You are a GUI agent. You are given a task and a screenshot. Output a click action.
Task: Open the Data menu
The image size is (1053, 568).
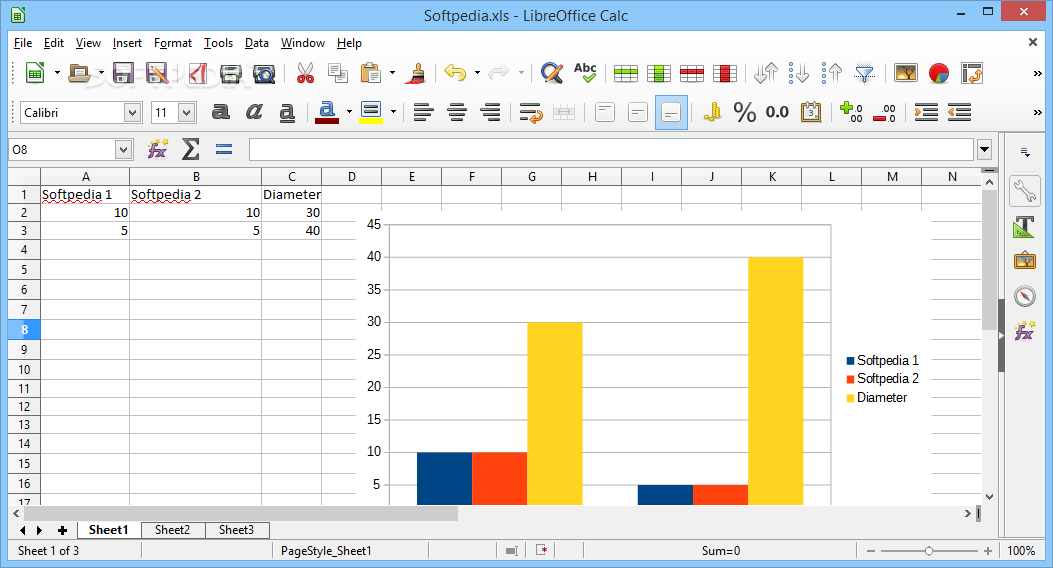(x=257, y=43)
